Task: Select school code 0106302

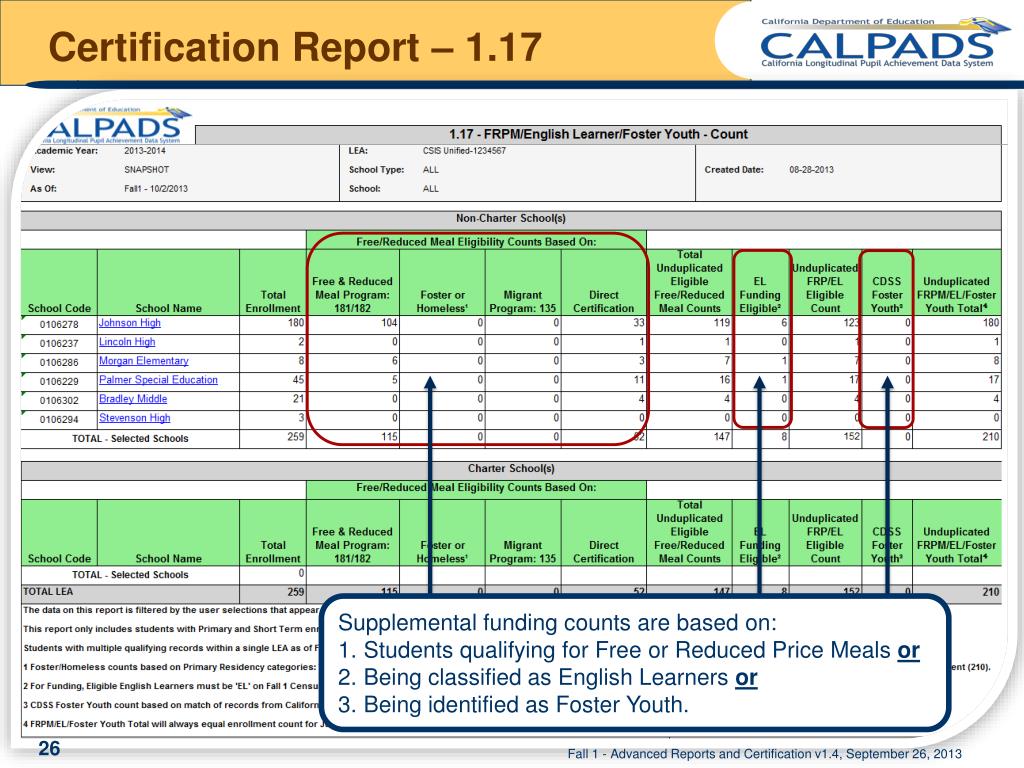Action: [x=59, y=400]
